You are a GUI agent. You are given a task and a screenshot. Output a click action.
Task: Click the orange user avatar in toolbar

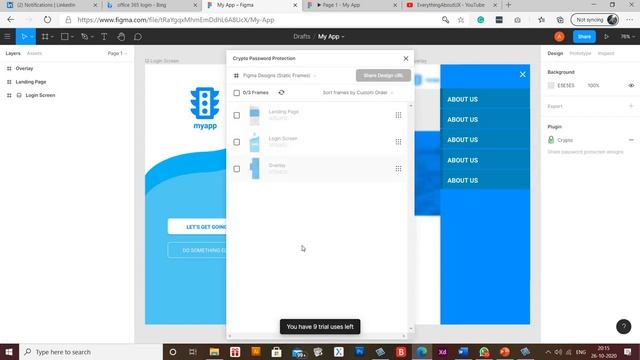pyautogui.click(x=559, y=37)
